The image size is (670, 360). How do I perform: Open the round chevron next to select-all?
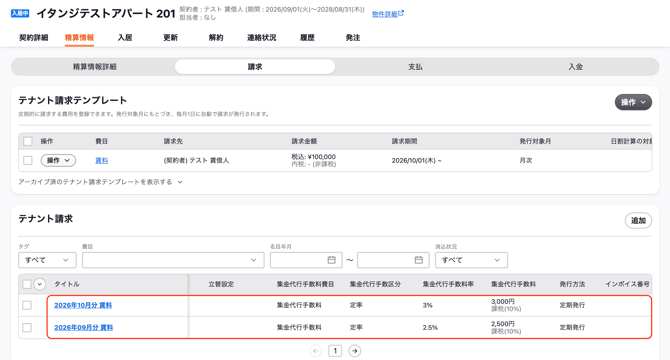[x=40, y=284]
